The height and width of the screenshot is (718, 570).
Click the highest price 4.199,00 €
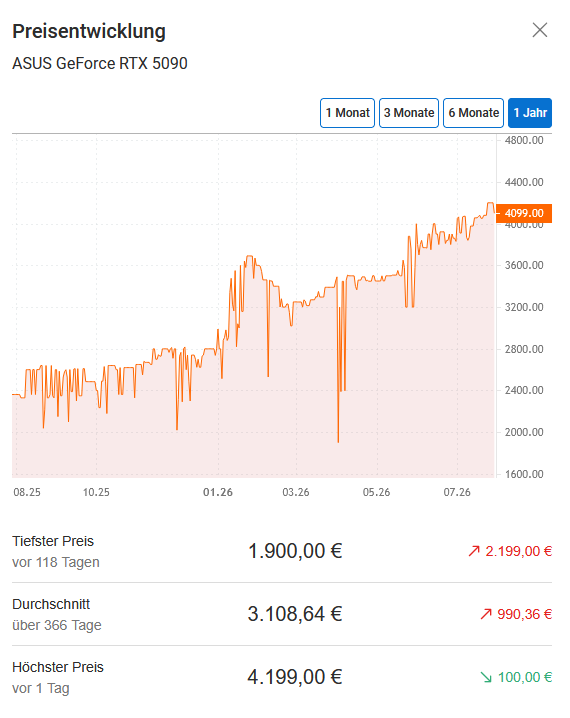click(295, 677)
